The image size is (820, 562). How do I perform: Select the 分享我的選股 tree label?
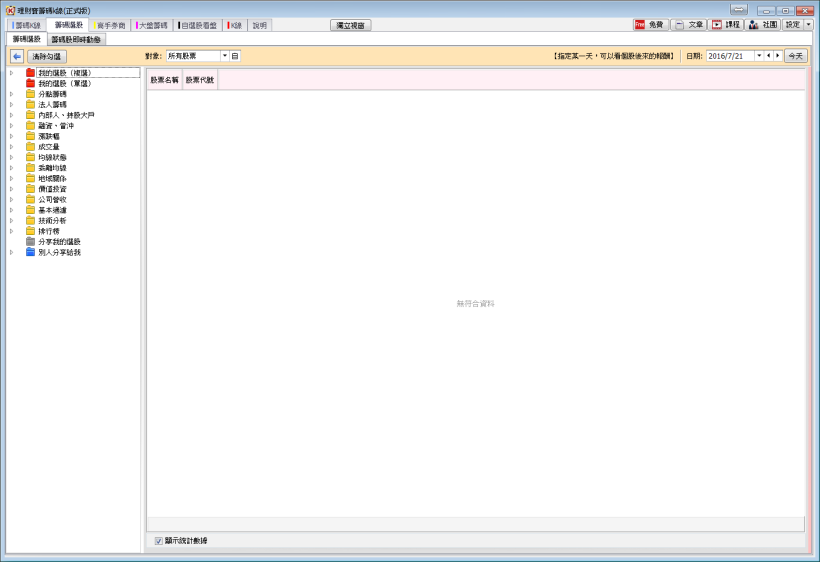[60, 242]
